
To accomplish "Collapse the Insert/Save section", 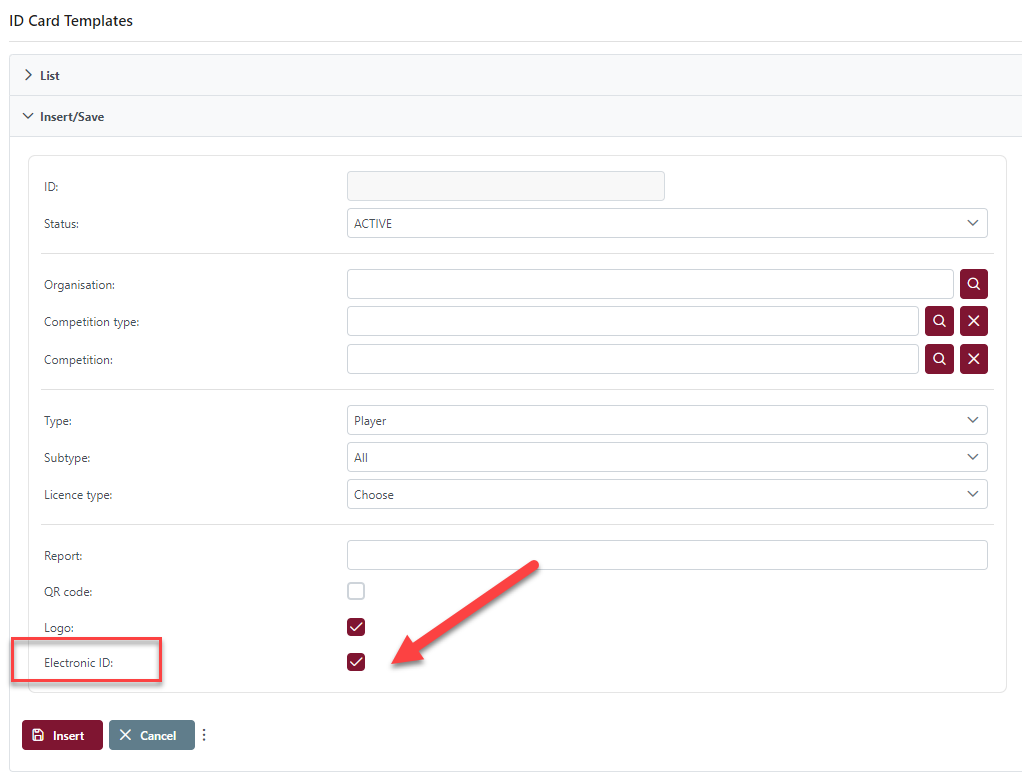I will point(71,116).
